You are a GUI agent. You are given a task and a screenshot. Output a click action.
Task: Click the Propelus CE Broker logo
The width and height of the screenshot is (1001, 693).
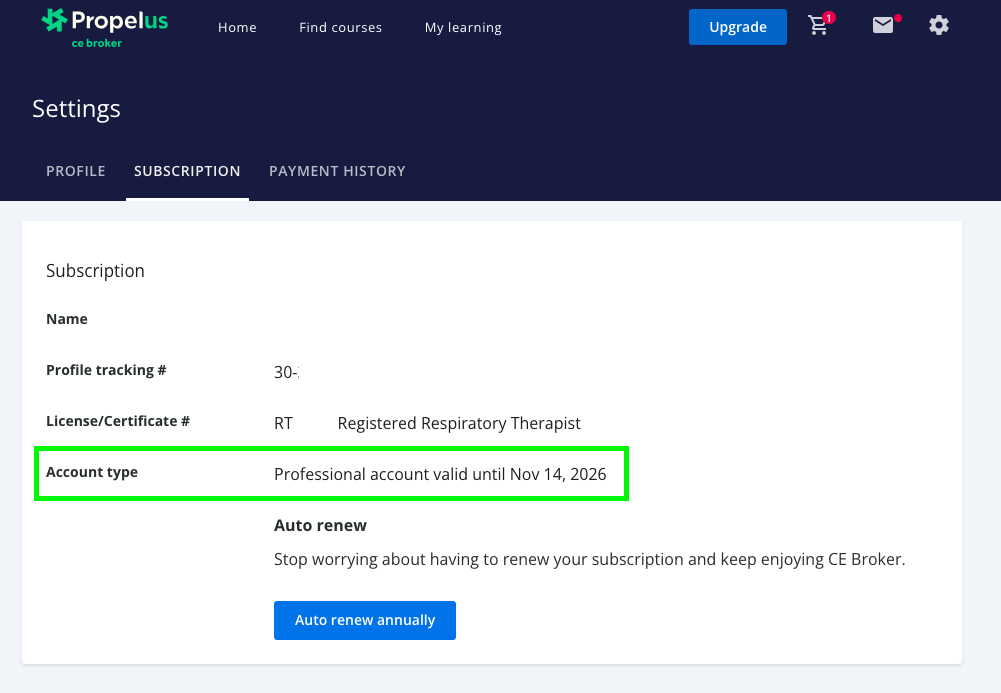pyautogui.click(x=104, y=27)
